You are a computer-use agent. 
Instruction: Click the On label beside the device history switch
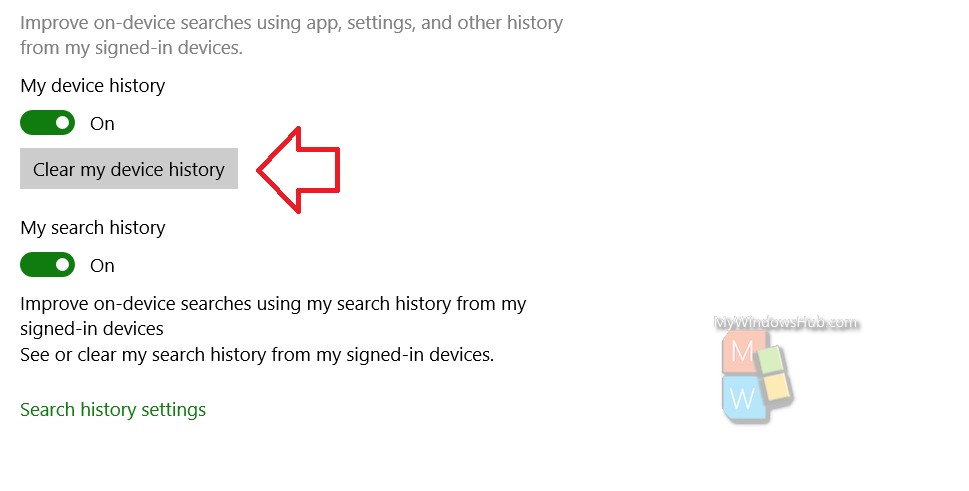click(102, 124)
